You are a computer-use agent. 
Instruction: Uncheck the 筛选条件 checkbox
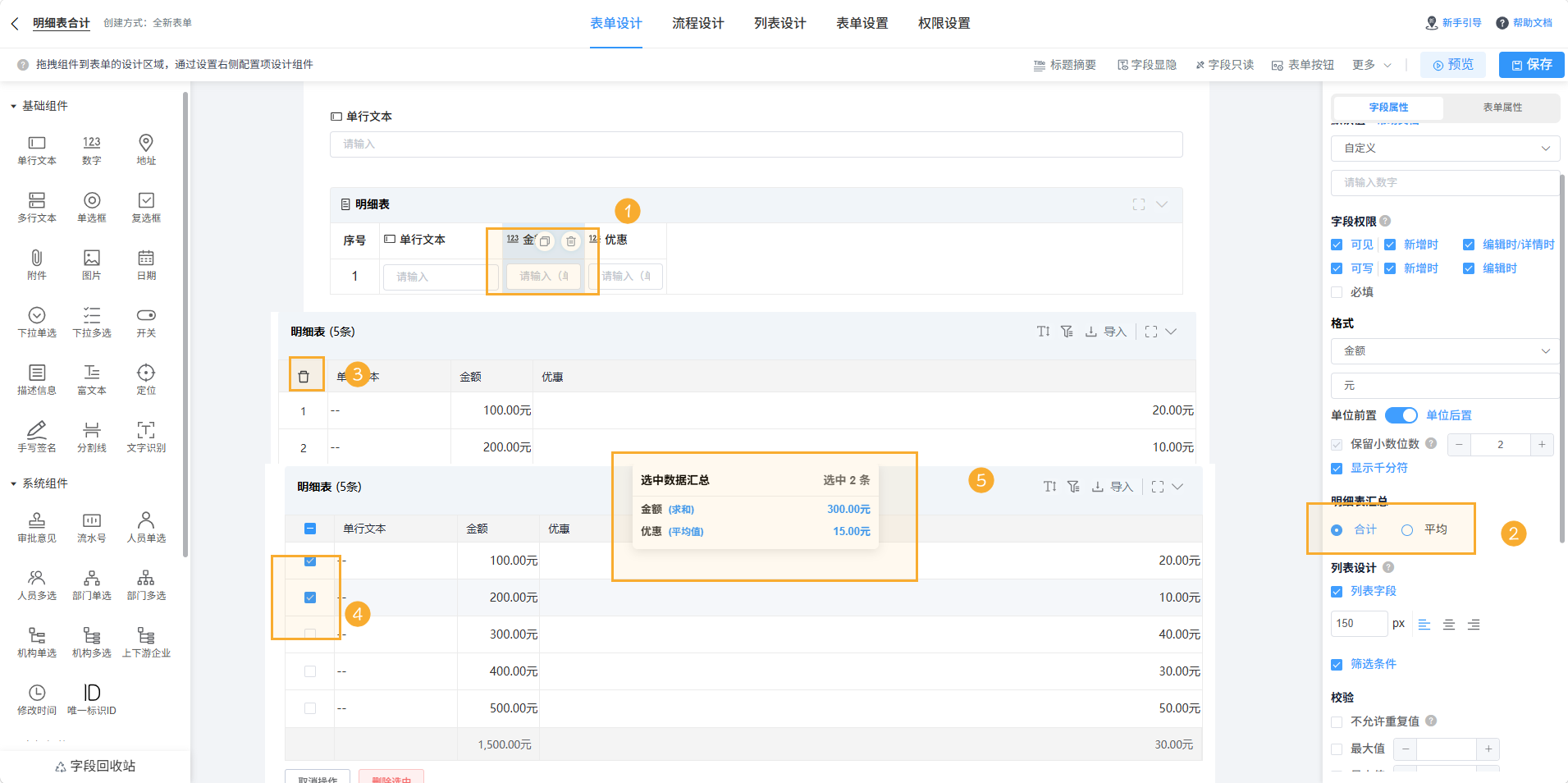point(1337,664)
